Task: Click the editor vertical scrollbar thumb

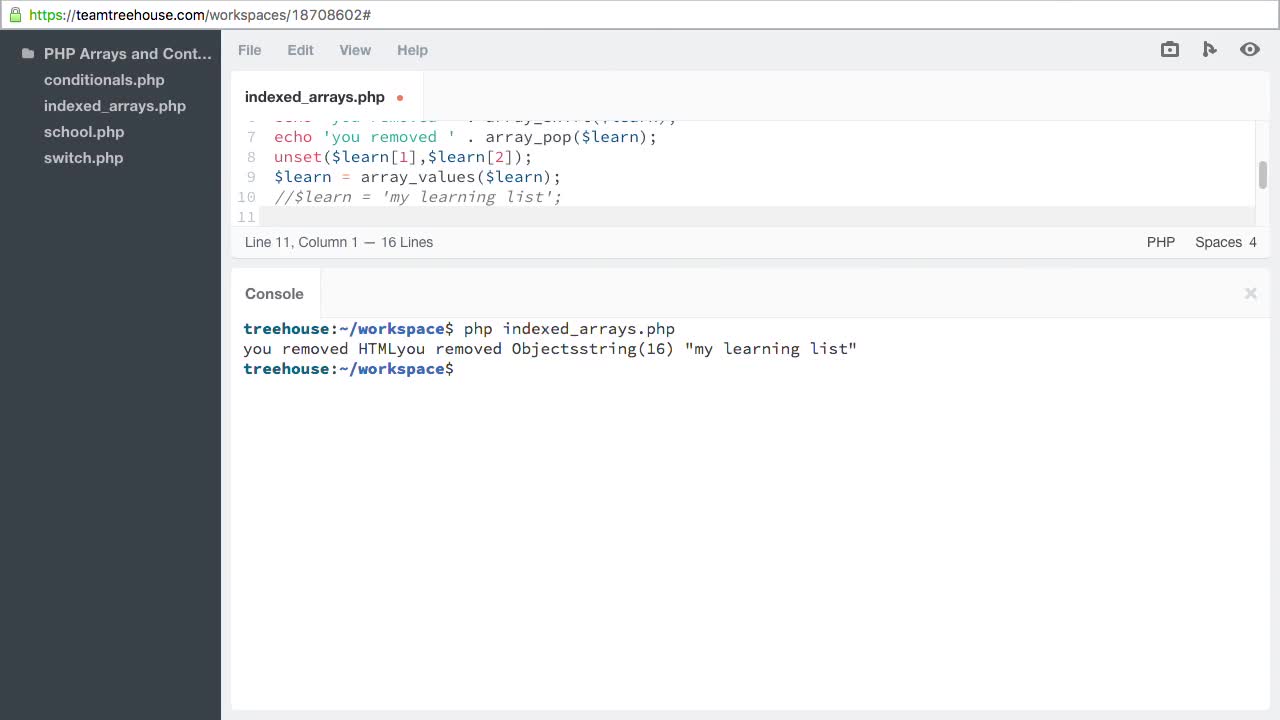Action: (x=1262, y=175)
